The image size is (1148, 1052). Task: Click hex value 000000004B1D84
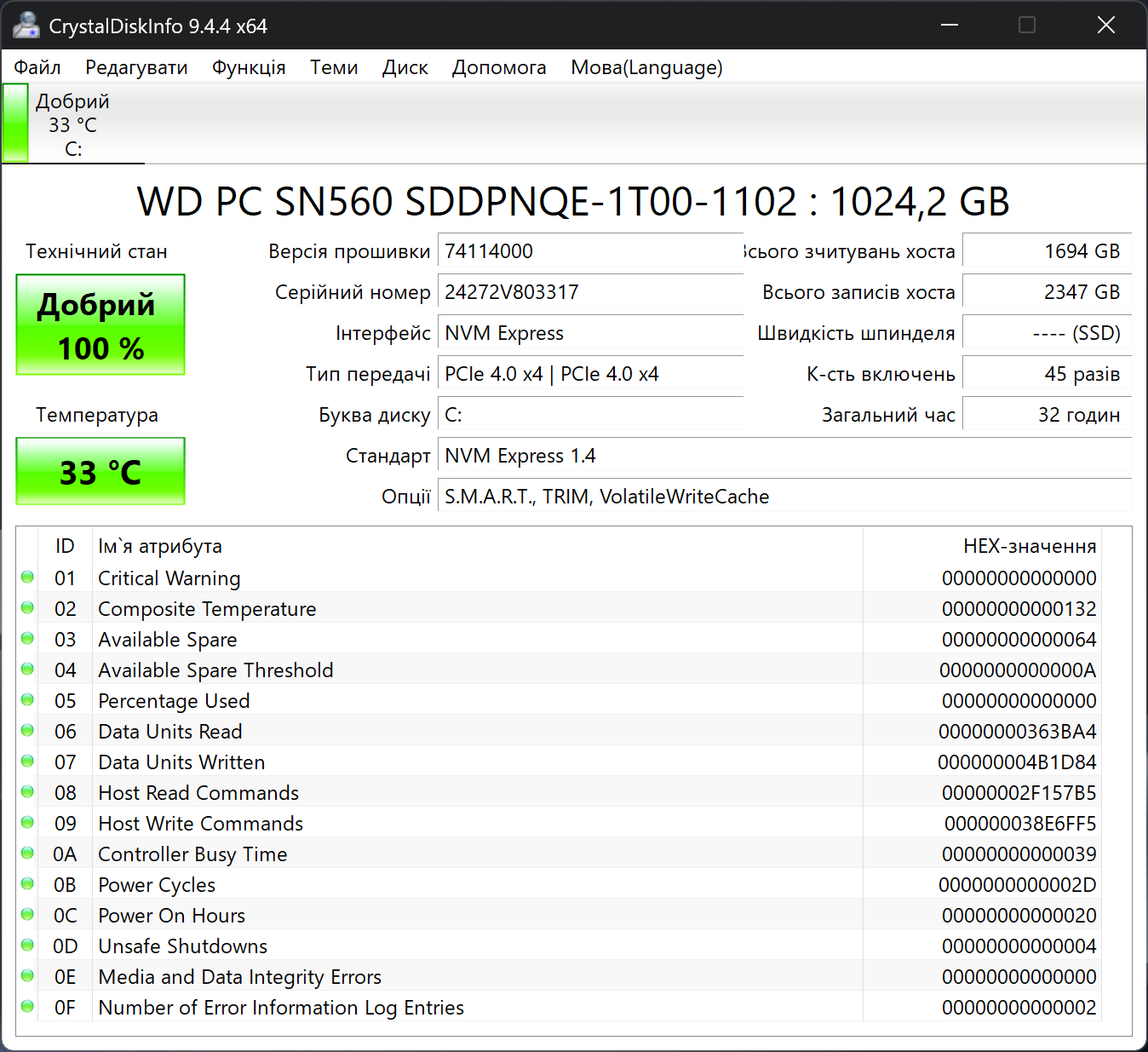click(1018, 762)
